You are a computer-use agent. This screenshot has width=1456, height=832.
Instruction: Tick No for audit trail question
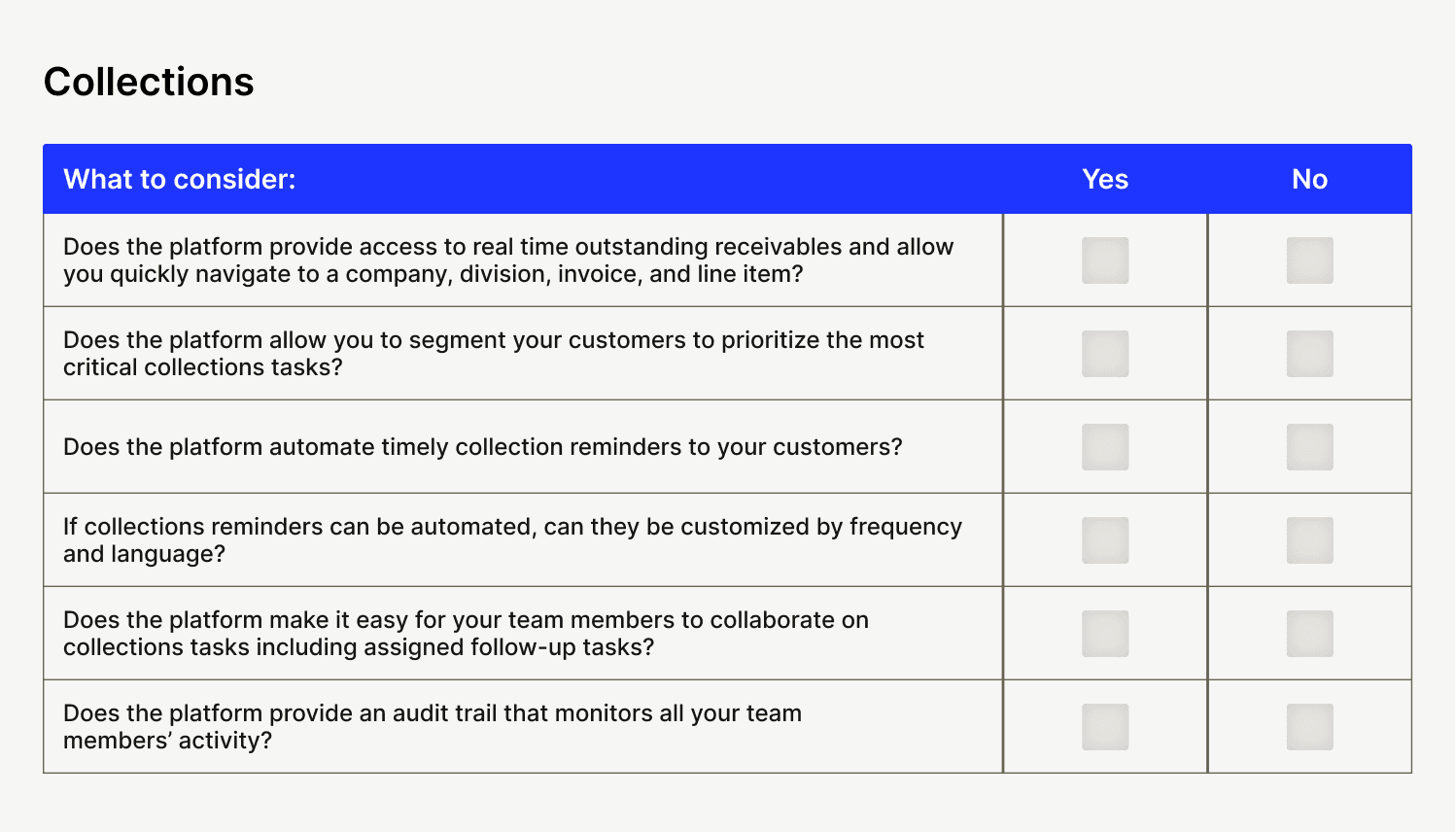(x=1310, y=727)
